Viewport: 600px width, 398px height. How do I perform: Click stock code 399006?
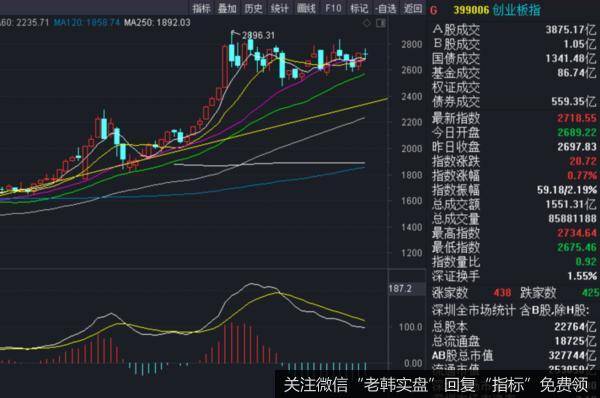pyautogui.click(x=471, y=10)
